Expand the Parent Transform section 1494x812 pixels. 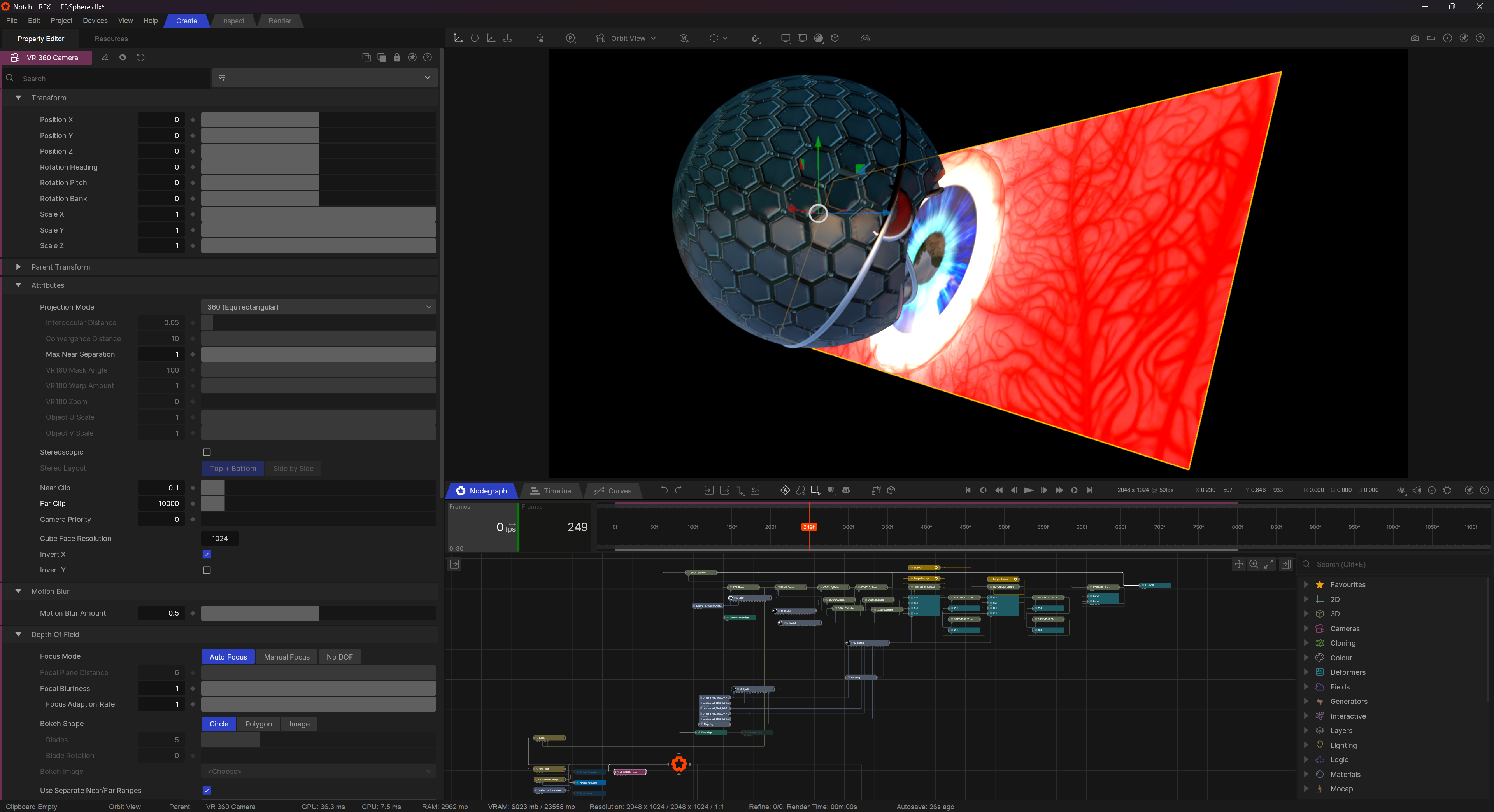[18, 267]
